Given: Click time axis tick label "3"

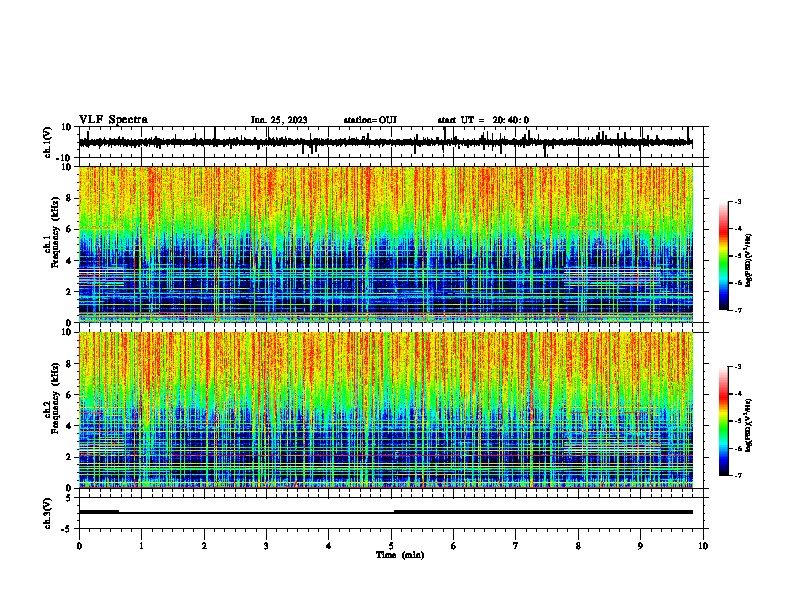Looking at the screenshot, I should coord(266,546).
